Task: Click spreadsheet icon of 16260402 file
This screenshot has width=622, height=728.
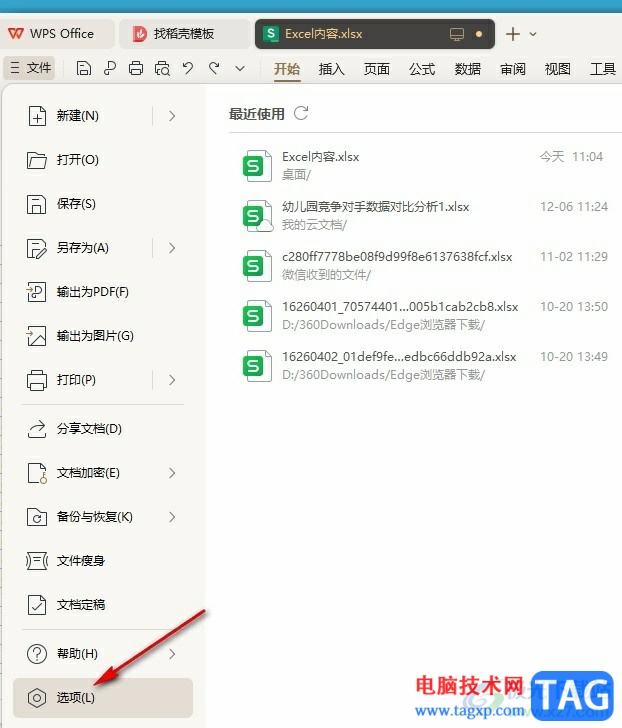Action: pyautogui.click(x=257, y=366)
